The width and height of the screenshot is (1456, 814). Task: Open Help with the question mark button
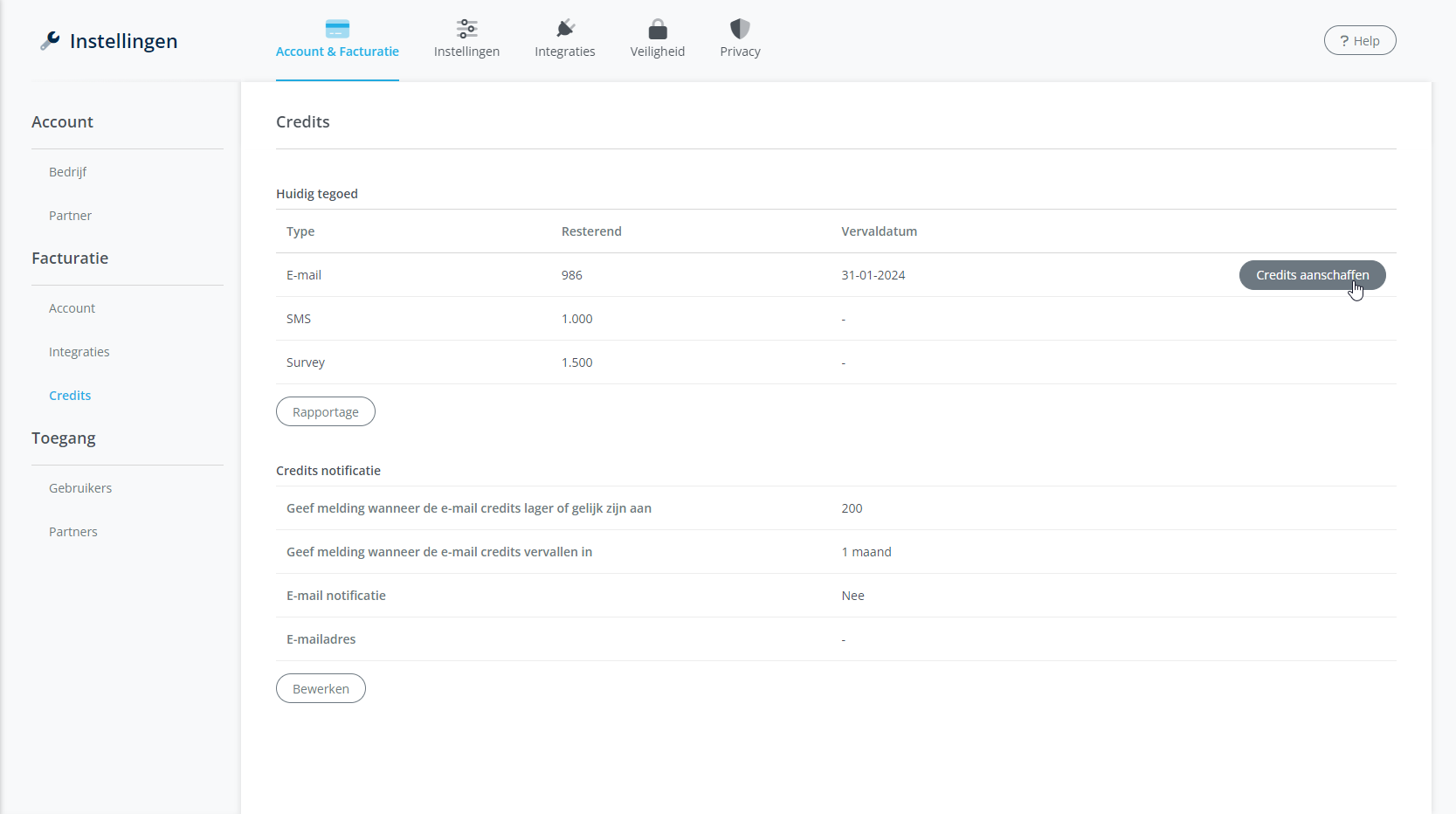(x=1359, y=41)
